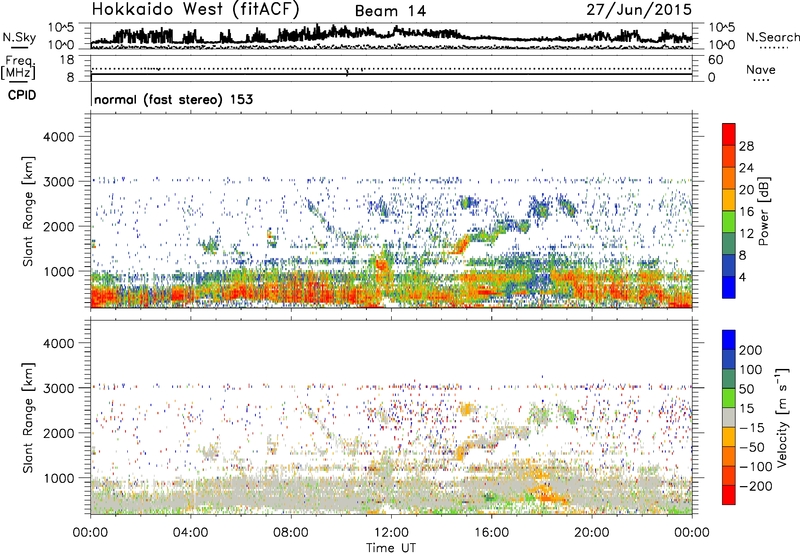This screenshot has height=554, width=800.
Task: Click the gray -15 to 15 Velocity colorbar segment
Action: coord(729,417)
